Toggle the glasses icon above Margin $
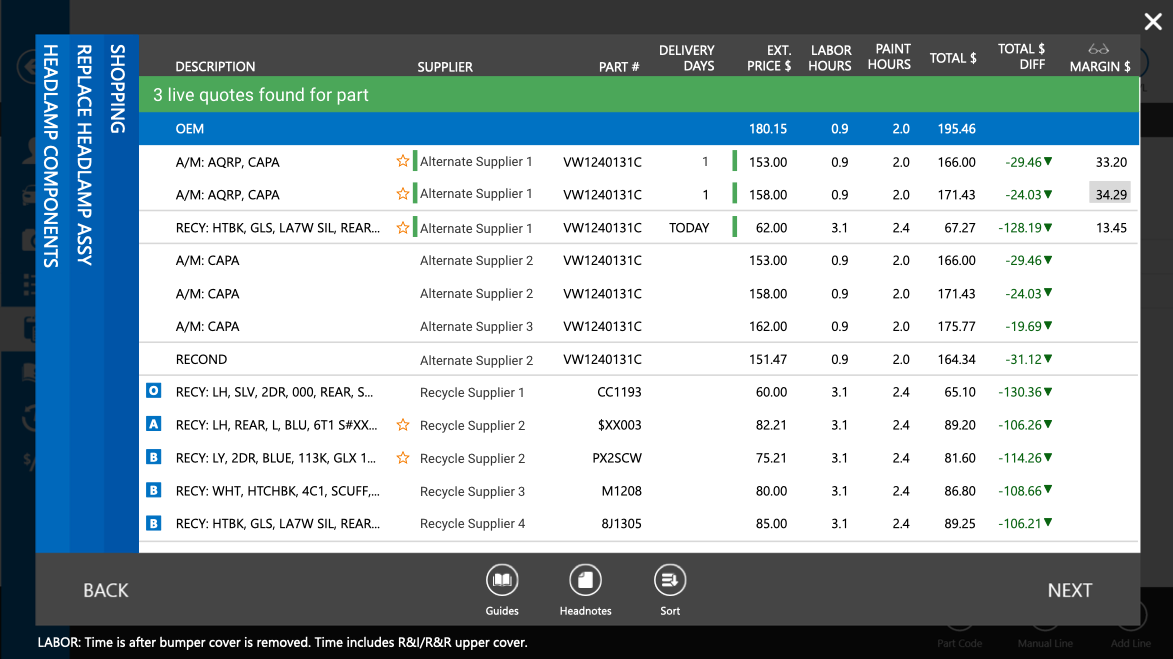 (x=1098, y=49)
